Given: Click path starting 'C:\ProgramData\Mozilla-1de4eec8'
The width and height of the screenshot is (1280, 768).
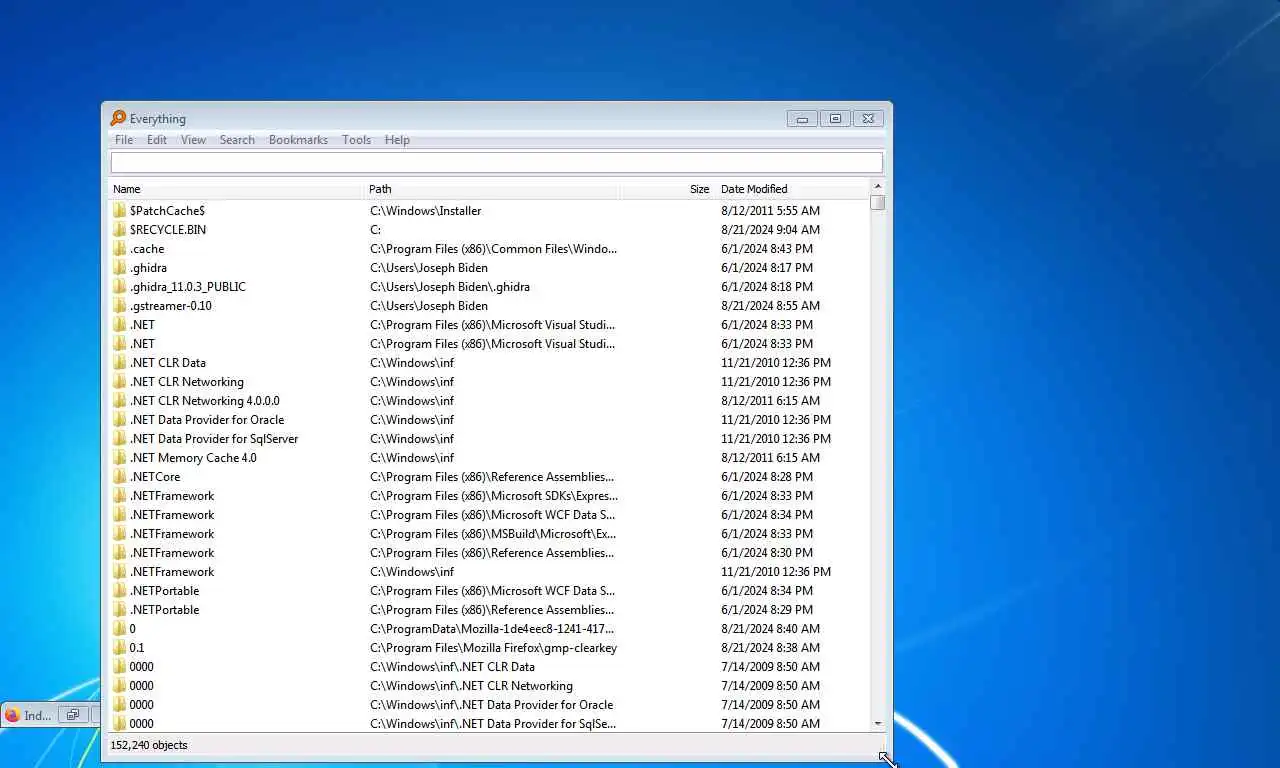Looking at the screenshot, I should tap(492, 629).
